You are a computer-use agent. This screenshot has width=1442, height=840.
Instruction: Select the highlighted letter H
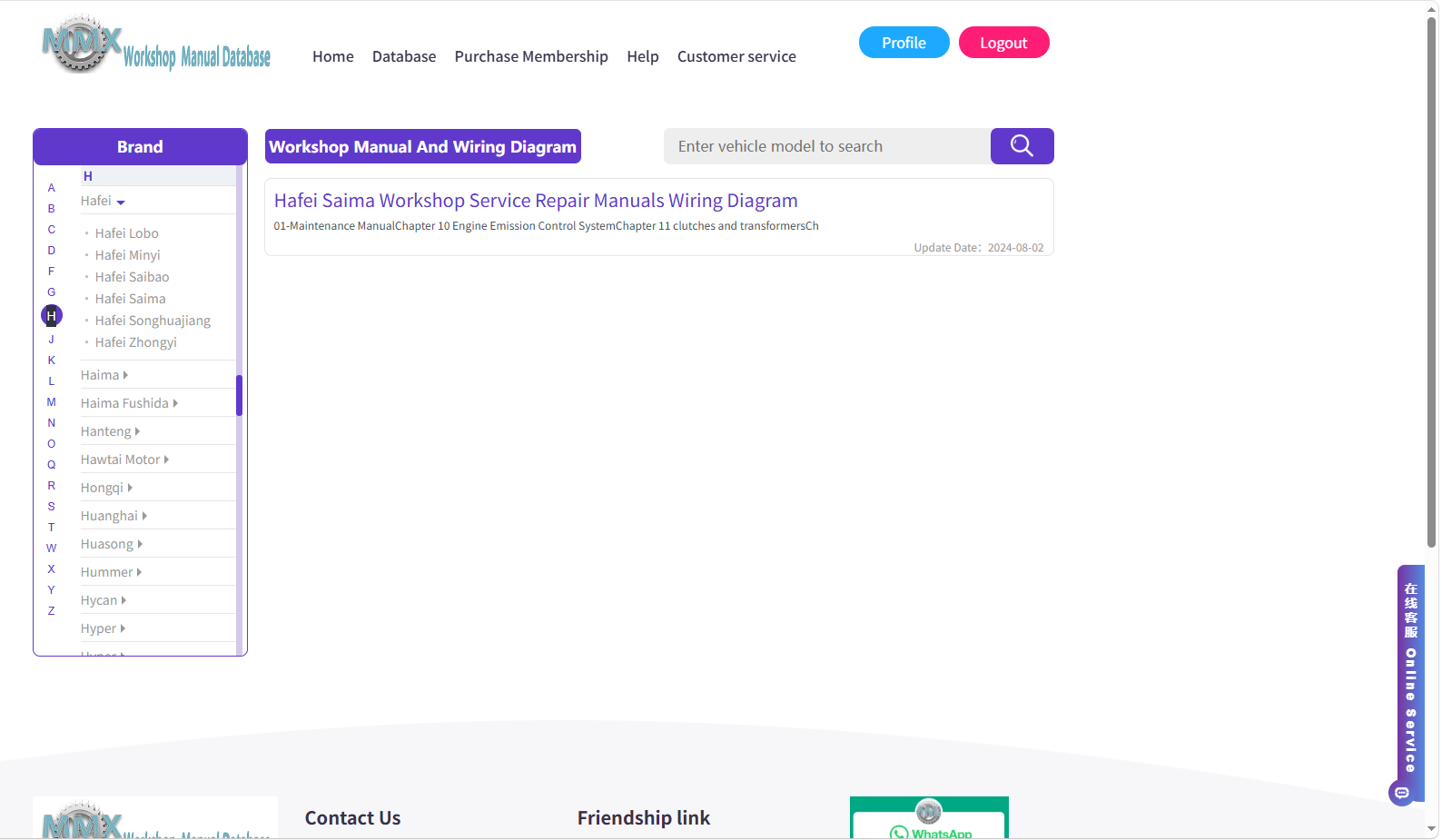pos(52,316)
